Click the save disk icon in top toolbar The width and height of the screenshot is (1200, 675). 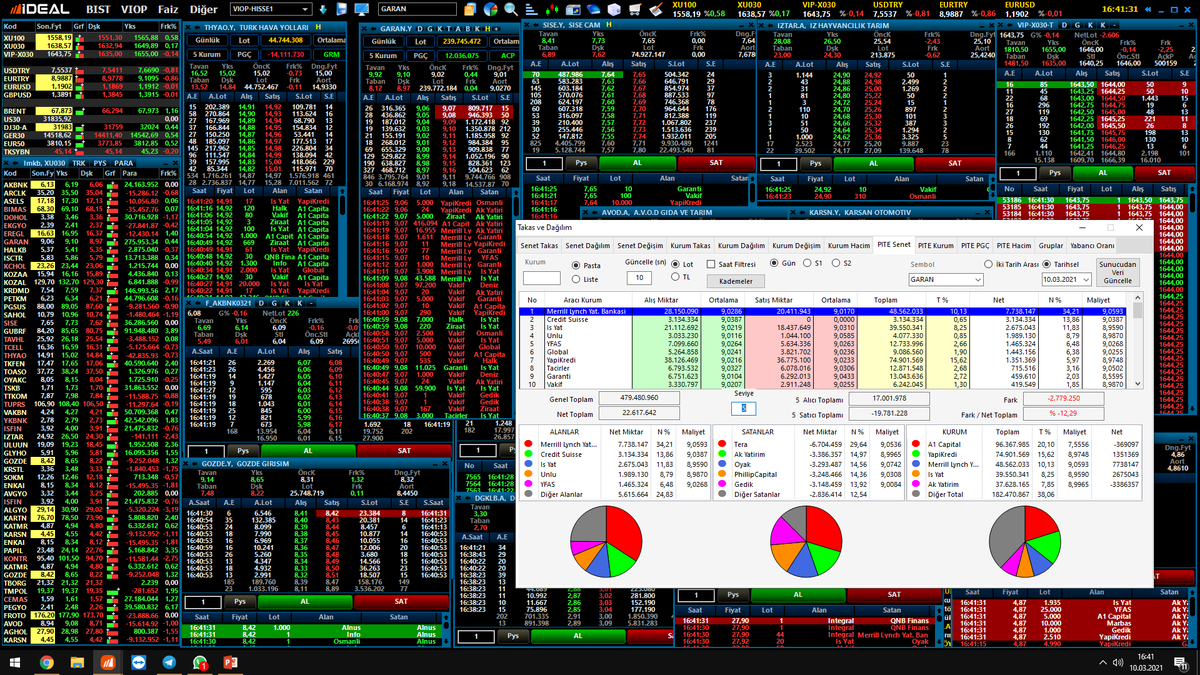(x=341, y=8)
